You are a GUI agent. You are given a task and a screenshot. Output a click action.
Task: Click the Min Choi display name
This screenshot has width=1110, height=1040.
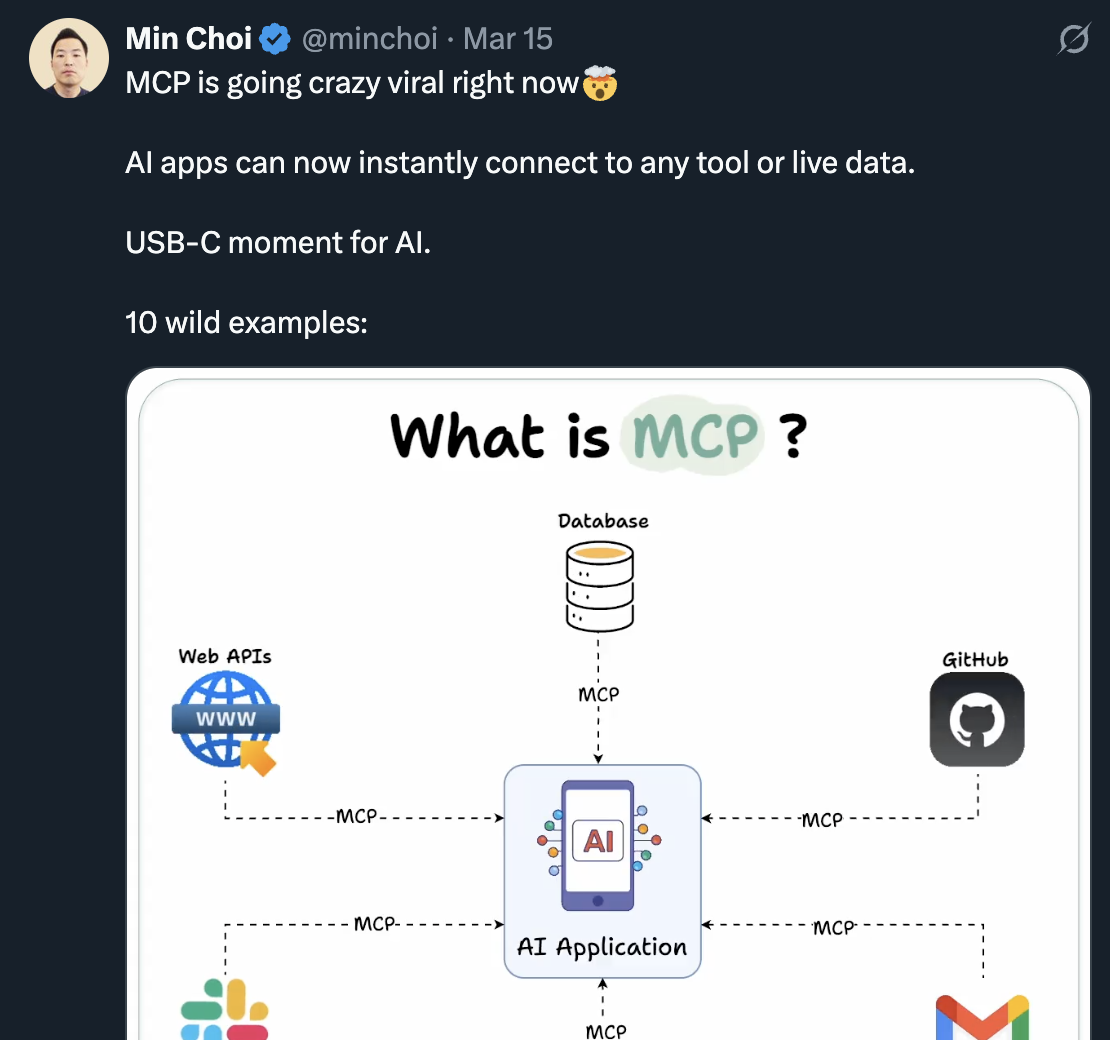pyautogui.click(x=188, y=38)
